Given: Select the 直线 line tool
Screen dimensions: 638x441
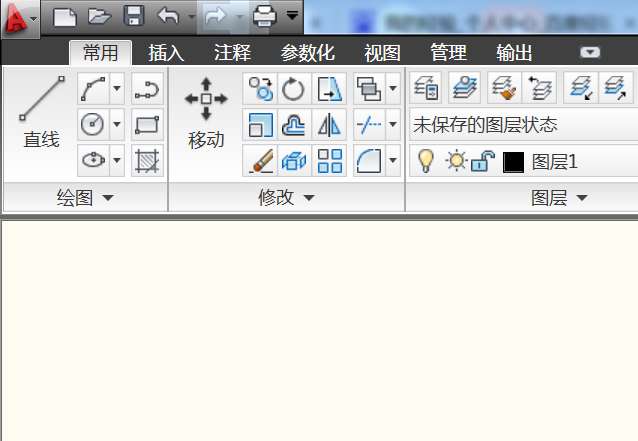Looking at the screenshot, I should 41,112.
